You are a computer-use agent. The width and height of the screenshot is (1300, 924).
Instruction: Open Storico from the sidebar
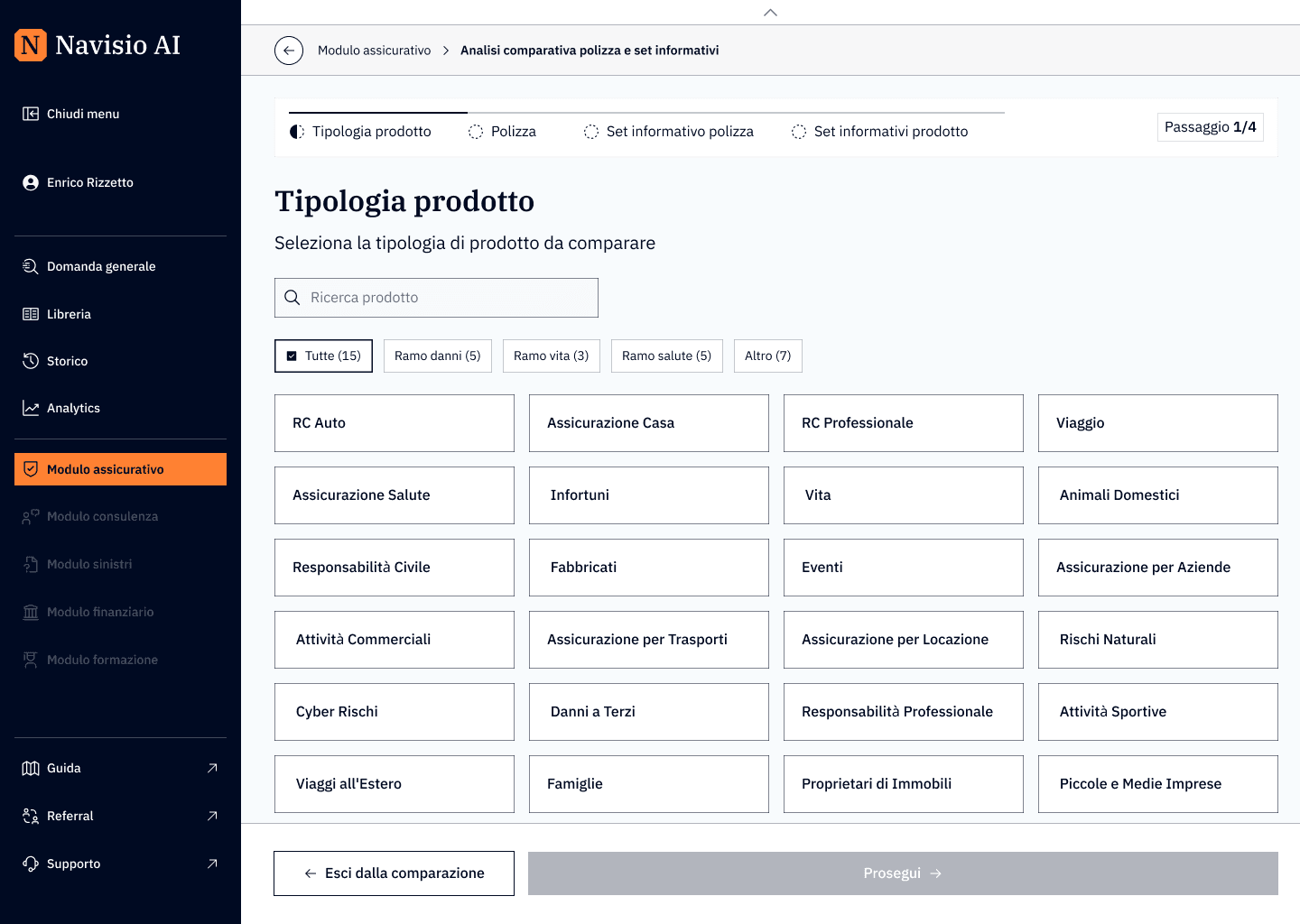67,360
